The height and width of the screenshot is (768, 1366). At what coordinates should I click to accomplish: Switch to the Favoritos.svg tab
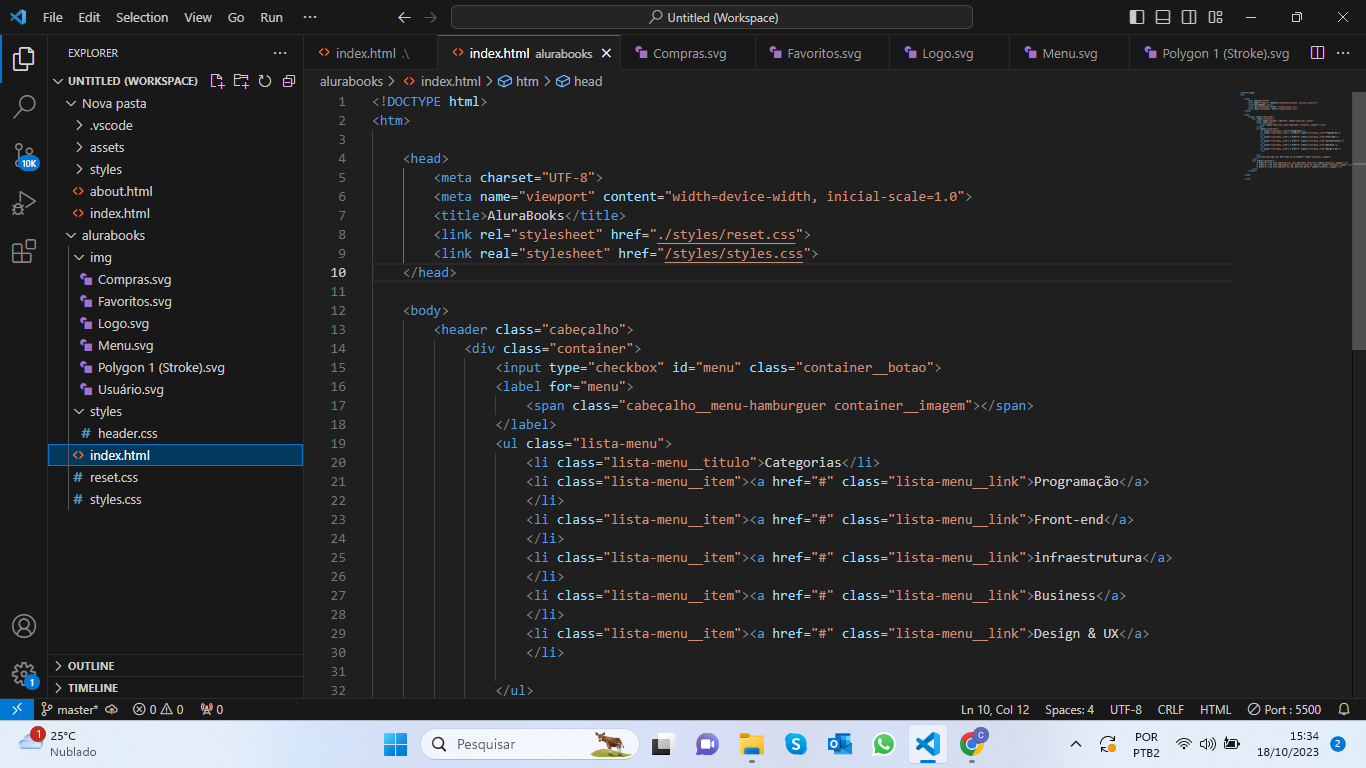pyautogui.click(x=823, y=53)
